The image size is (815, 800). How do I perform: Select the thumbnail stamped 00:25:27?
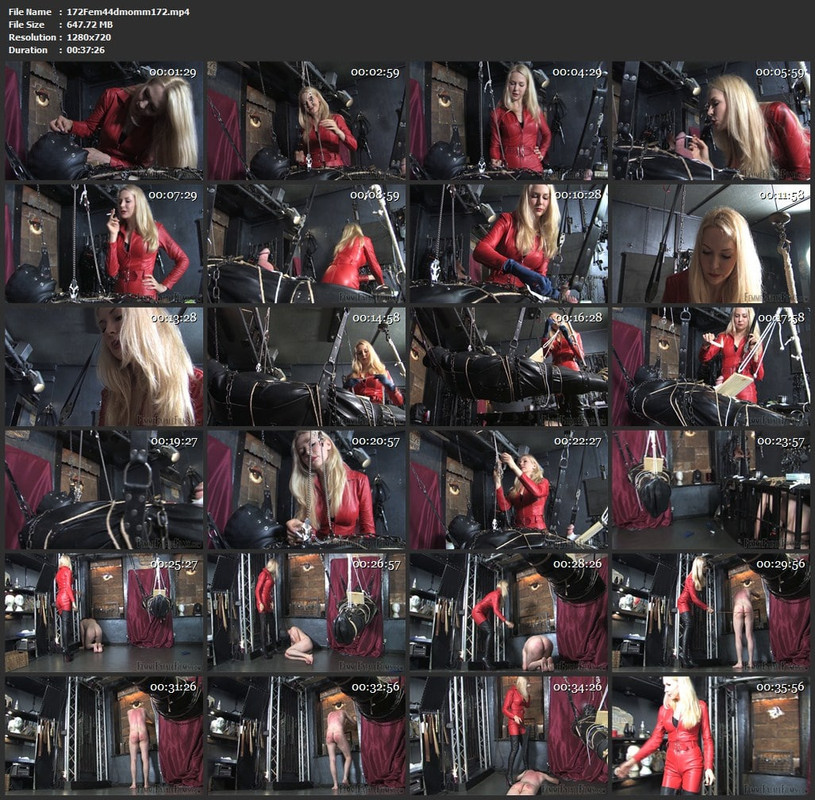[x=104, y=612]
